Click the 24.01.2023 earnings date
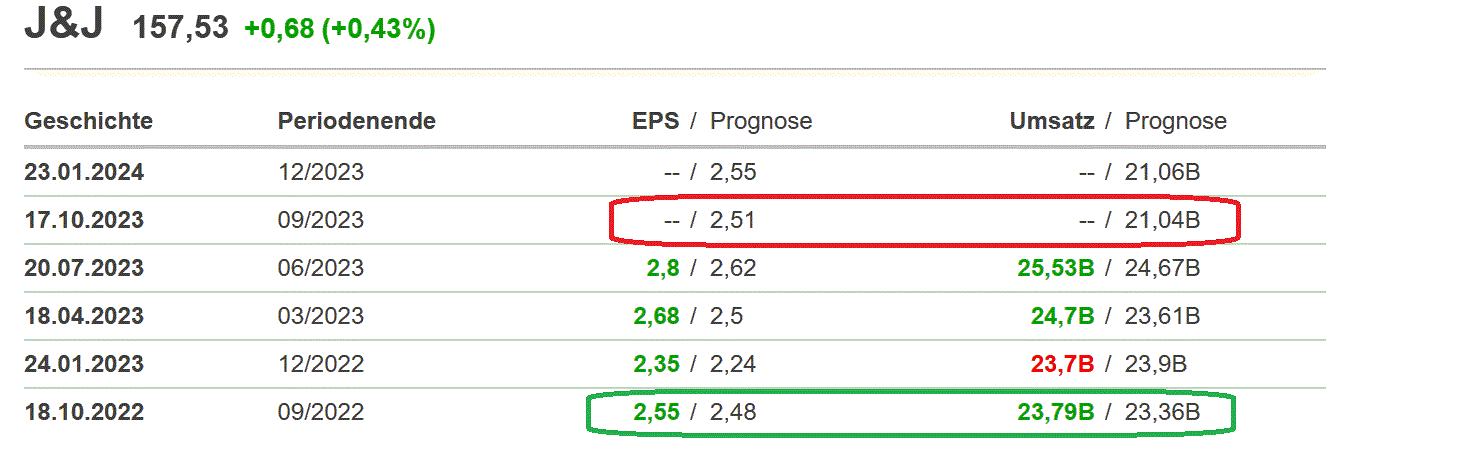This screenshot has width=1463, height=453. point(84,364)
